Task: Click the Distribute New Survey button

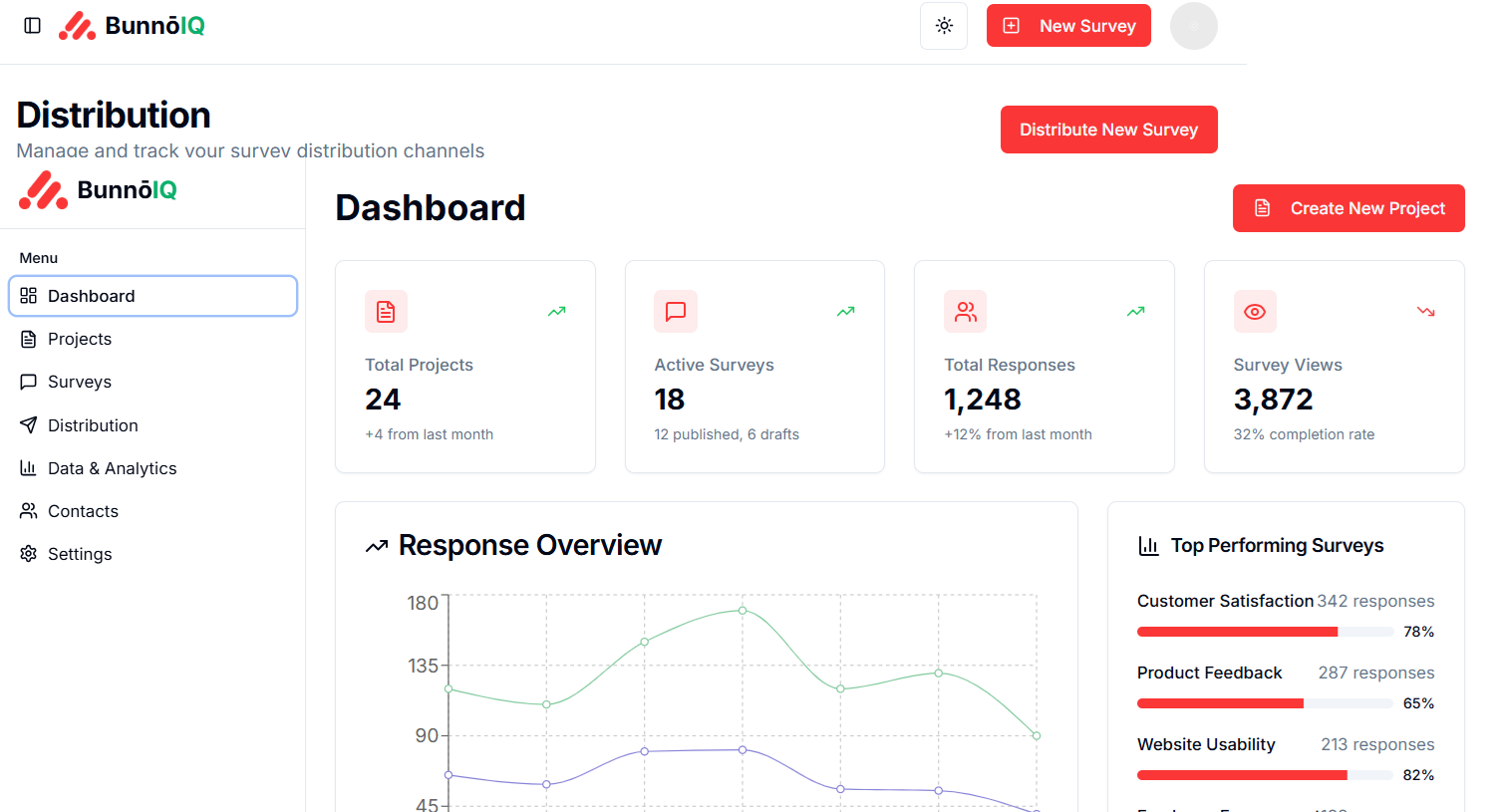Action: pos(1108,130)
